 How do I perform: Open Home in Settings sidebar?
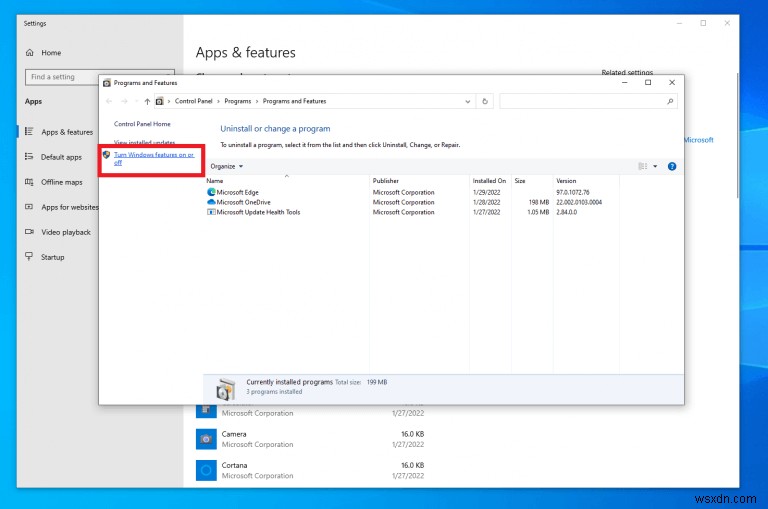coord(51,53)
